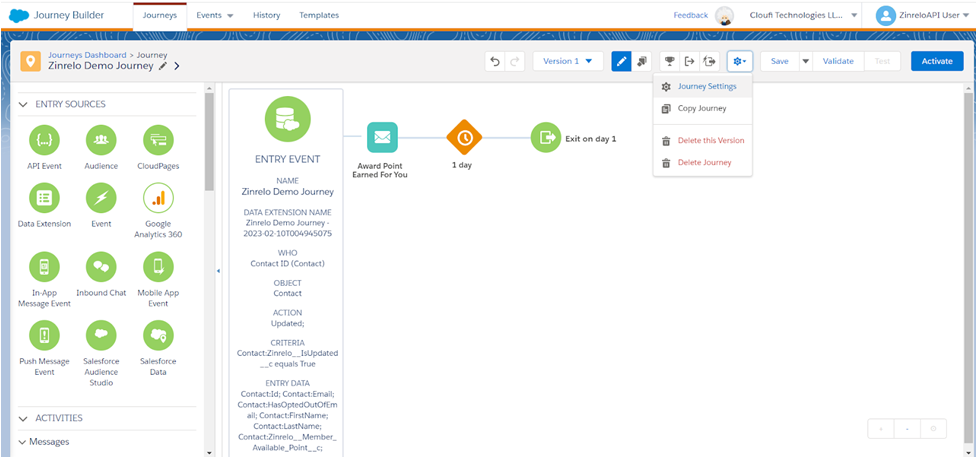
Task: Open the ZinreloAPI User menu
Action: pos(923,16)
